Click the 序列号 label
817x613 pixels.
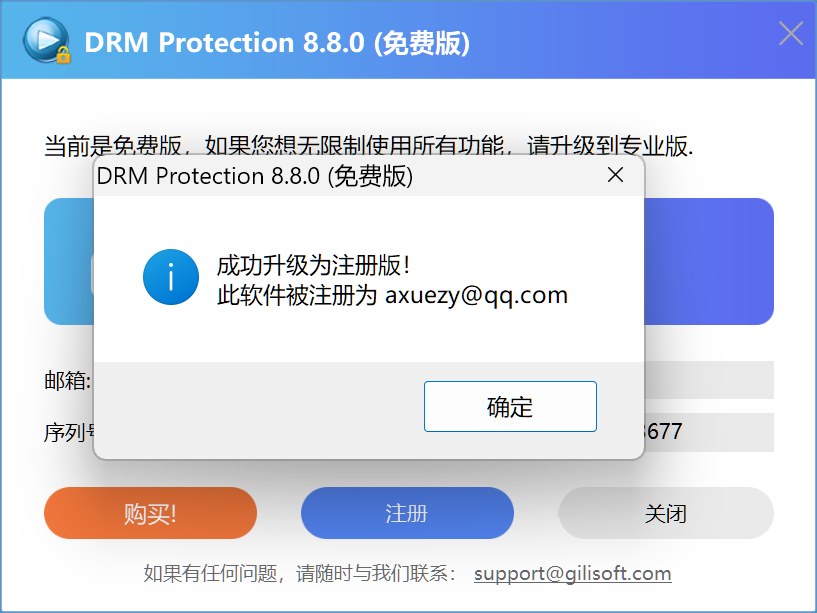click(x=69, y=433)
